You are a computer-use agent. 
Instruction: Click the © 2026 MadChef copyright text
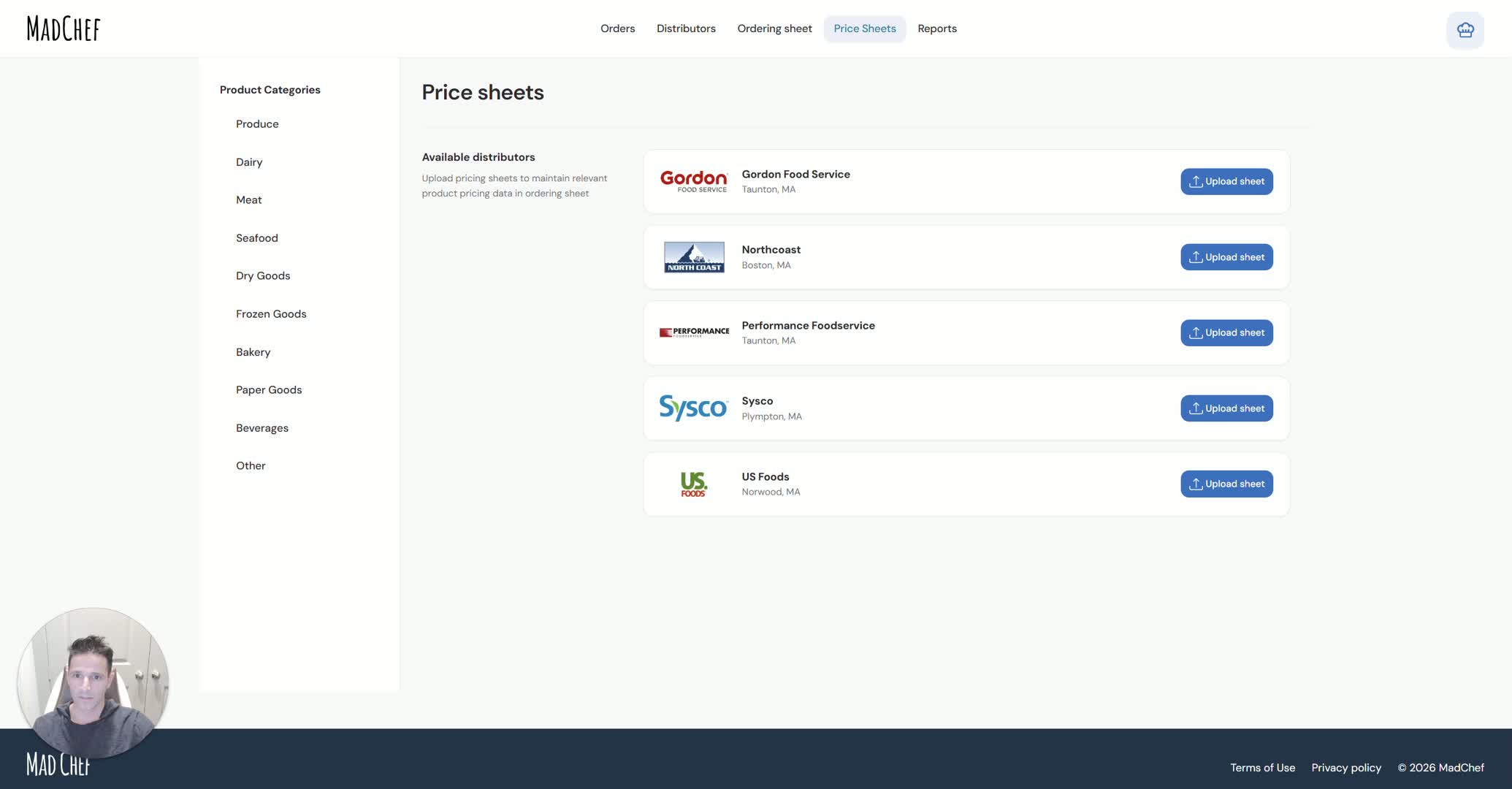tap(1440, 768)
